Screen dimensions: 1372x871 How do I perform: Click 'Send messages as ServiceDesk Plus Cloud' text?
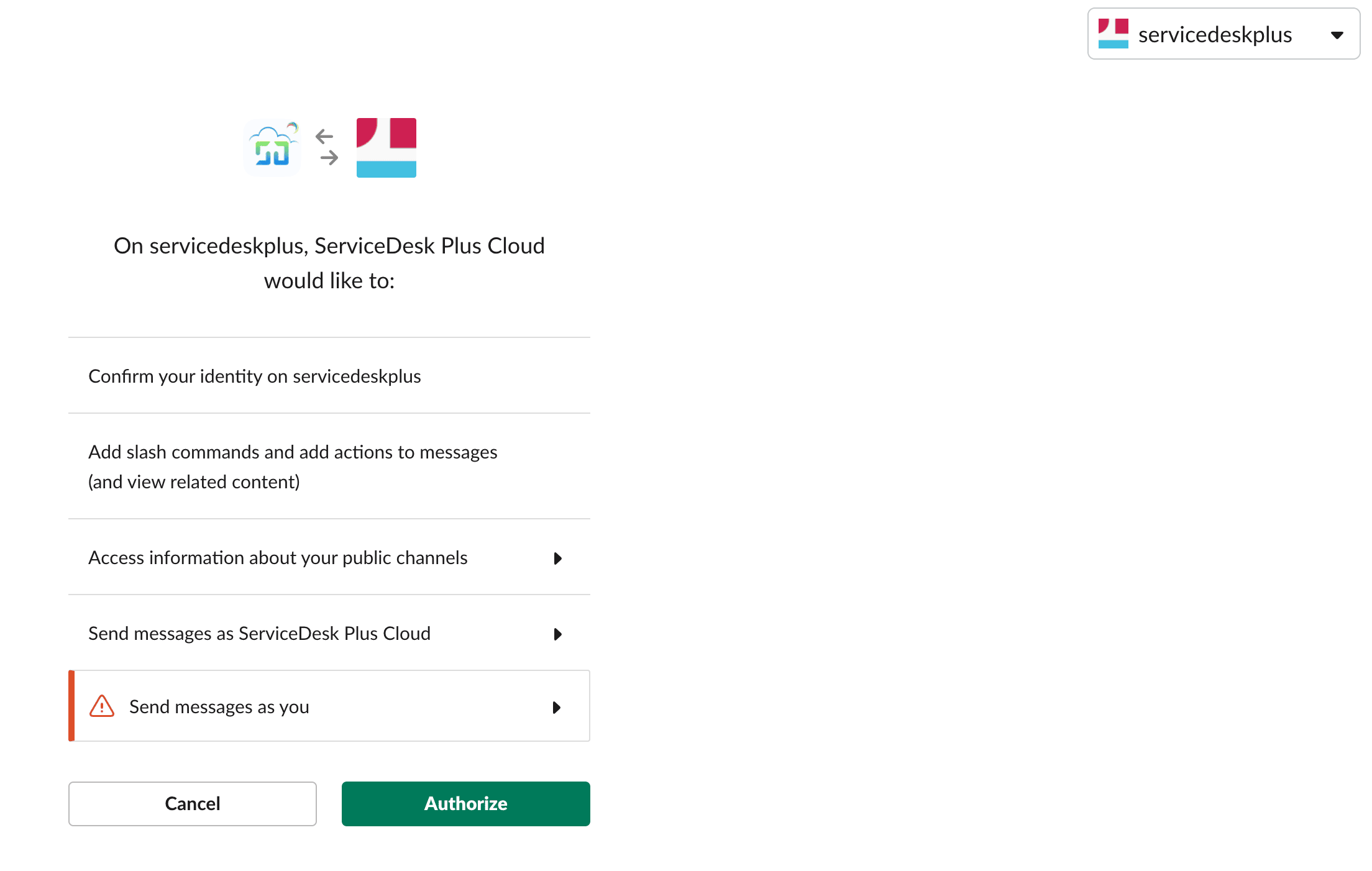[259, 634]
